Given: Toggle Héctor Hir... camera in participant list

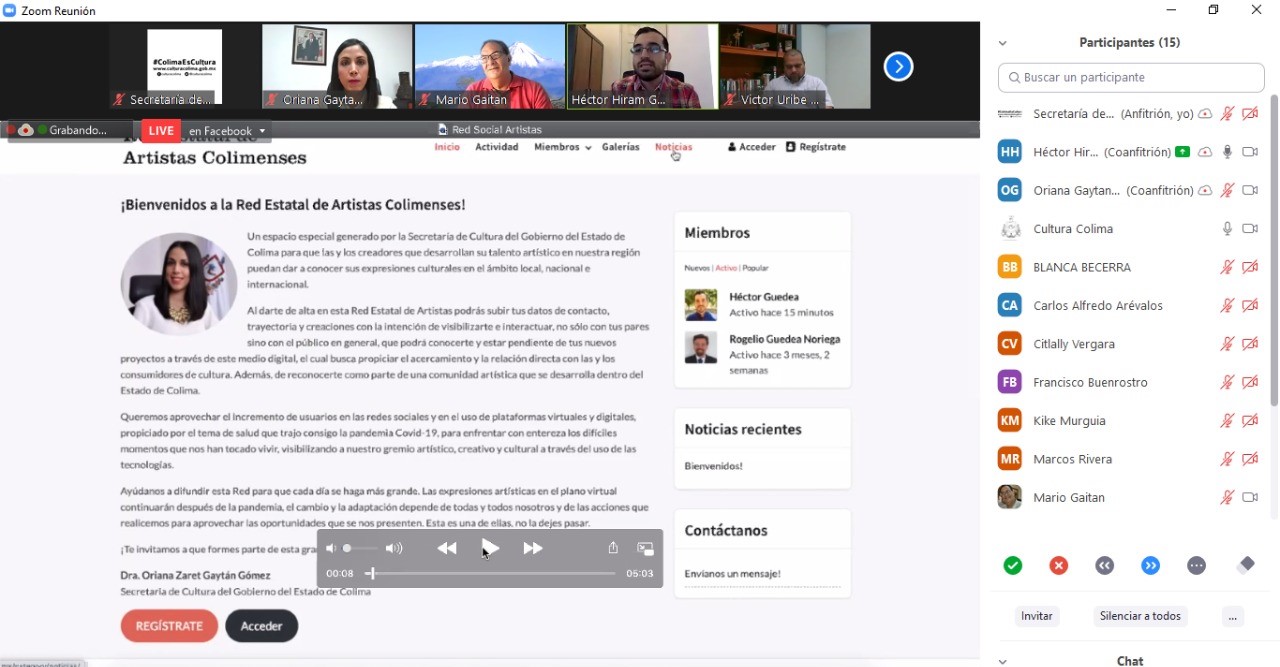Looking at the screenshot, I should pos(1250,152).
